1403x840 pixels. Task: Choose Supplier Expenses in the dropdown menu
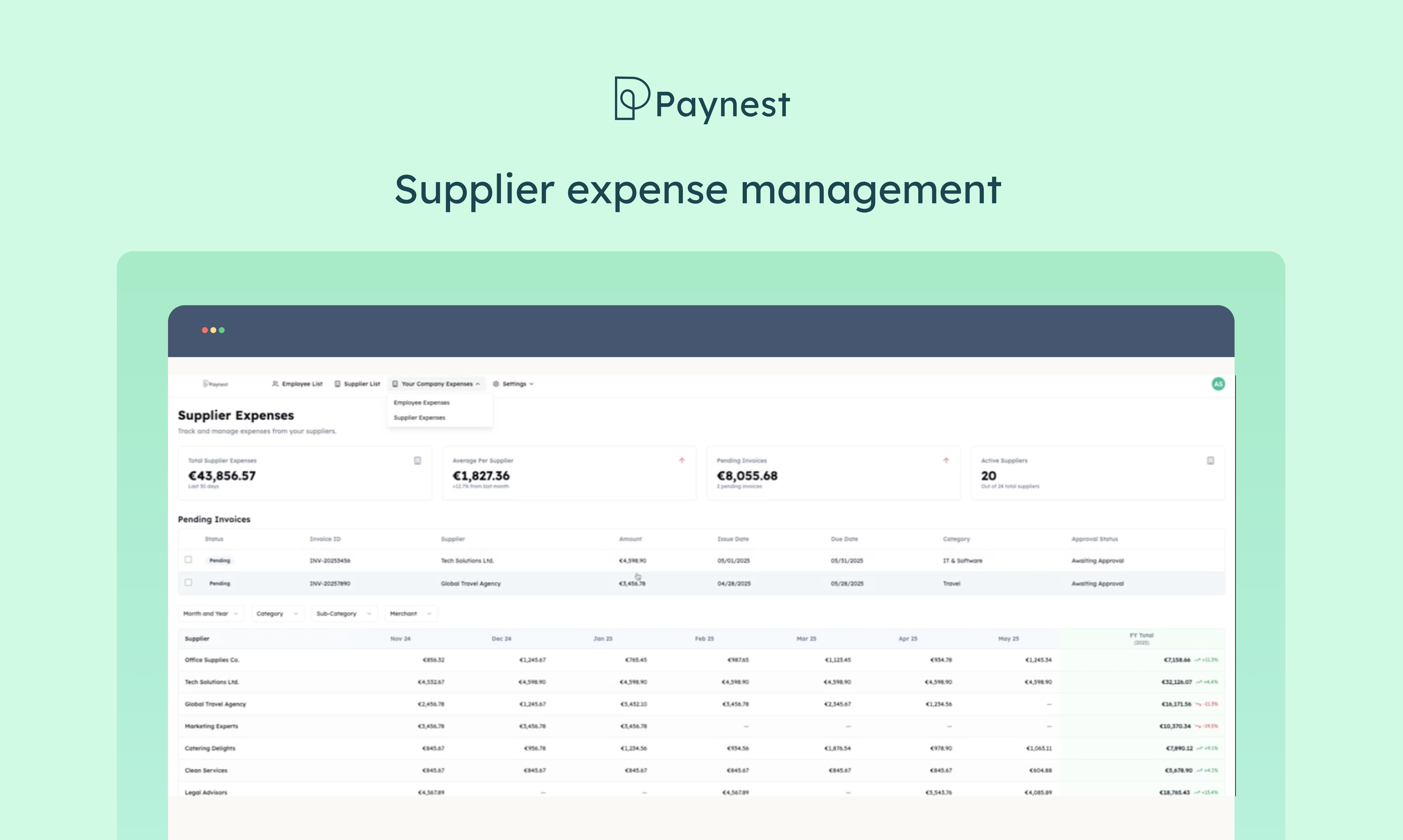tap(419, 418)
